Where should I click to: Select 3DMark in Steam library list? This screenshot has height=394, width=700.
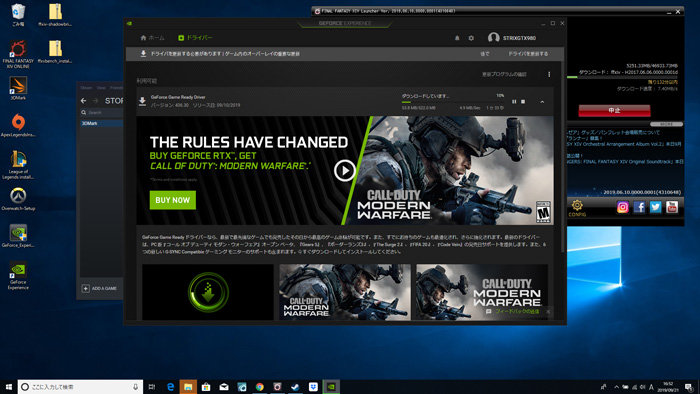pyautogui.click(x=102, y=123)
